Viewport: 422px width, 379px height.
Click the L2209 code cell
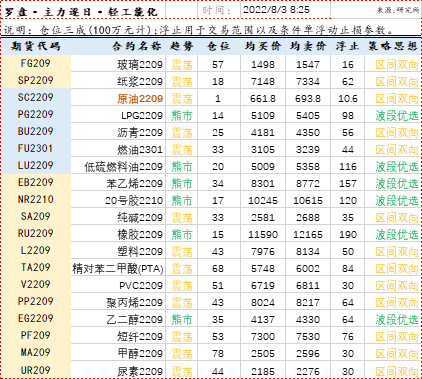36,250
